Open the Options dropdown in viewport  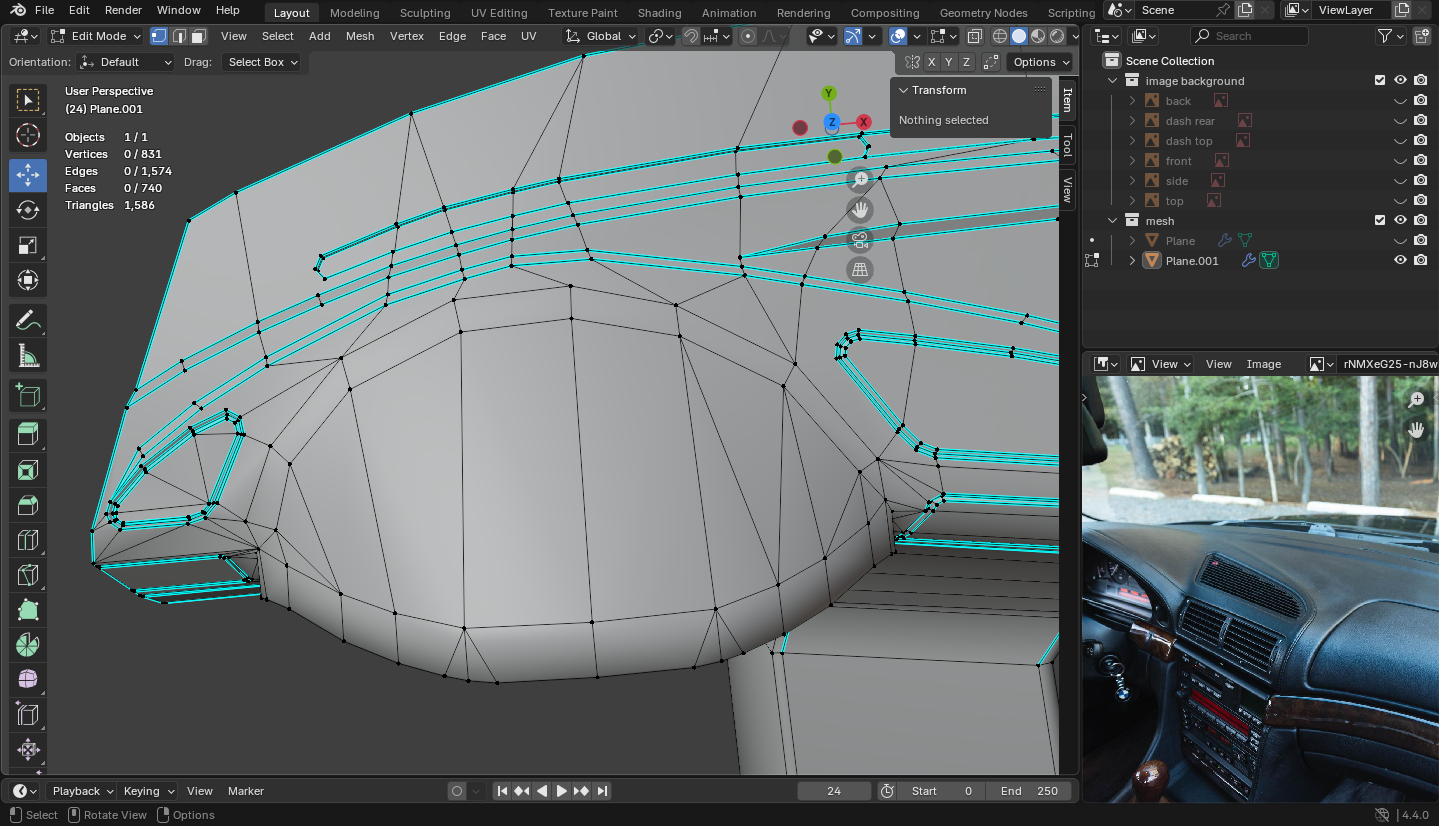[x=1041, y=62]
